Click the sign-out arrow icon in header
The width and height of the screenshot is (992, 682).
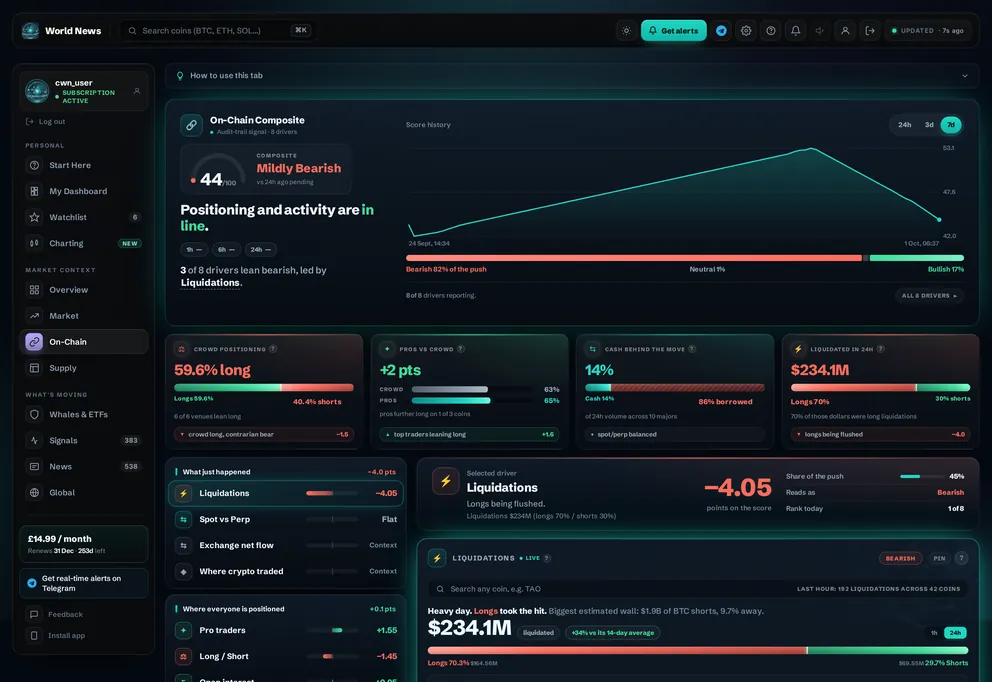(870, 30)
